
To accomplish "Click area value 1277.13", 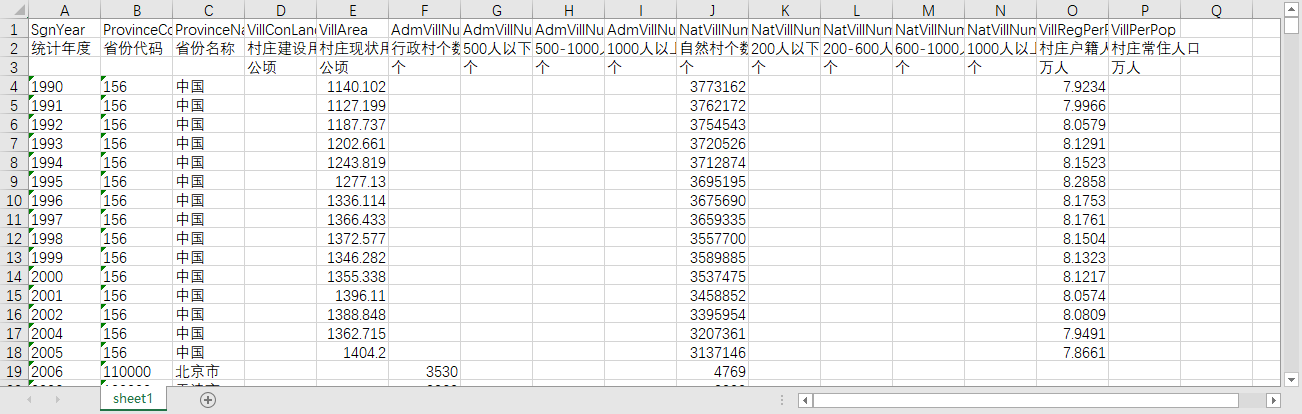I will point(352,181).
